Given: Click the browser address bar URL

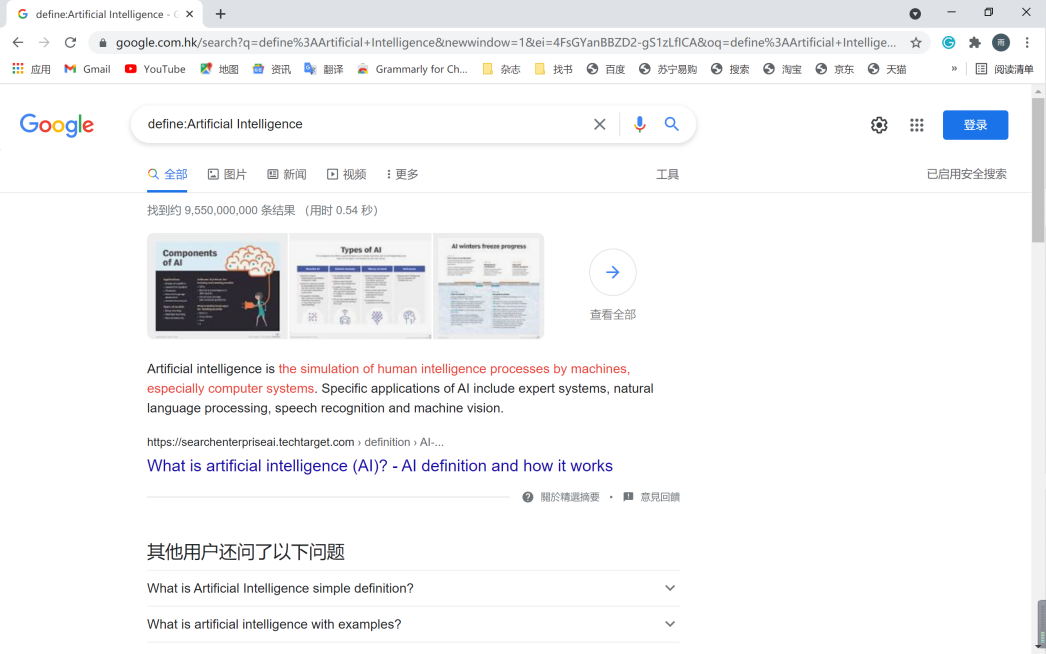Looking at the screenshot, I should click(x=505, y=42).
